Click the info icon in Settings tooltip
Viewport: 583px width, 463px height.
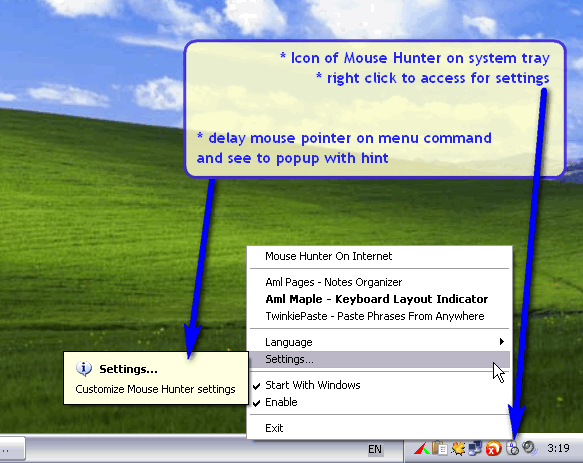tap(84, 369)
